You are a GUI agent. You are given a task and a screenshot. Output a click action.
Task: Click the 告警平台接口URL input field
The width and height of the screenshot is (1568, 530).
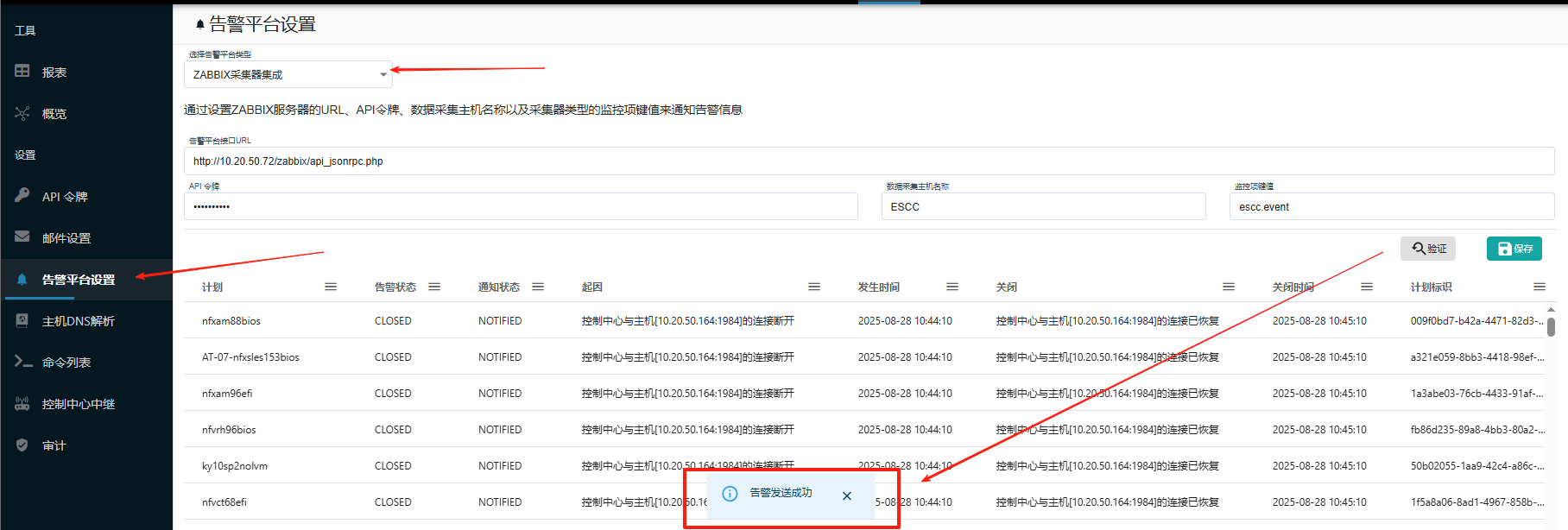point(868,161)
